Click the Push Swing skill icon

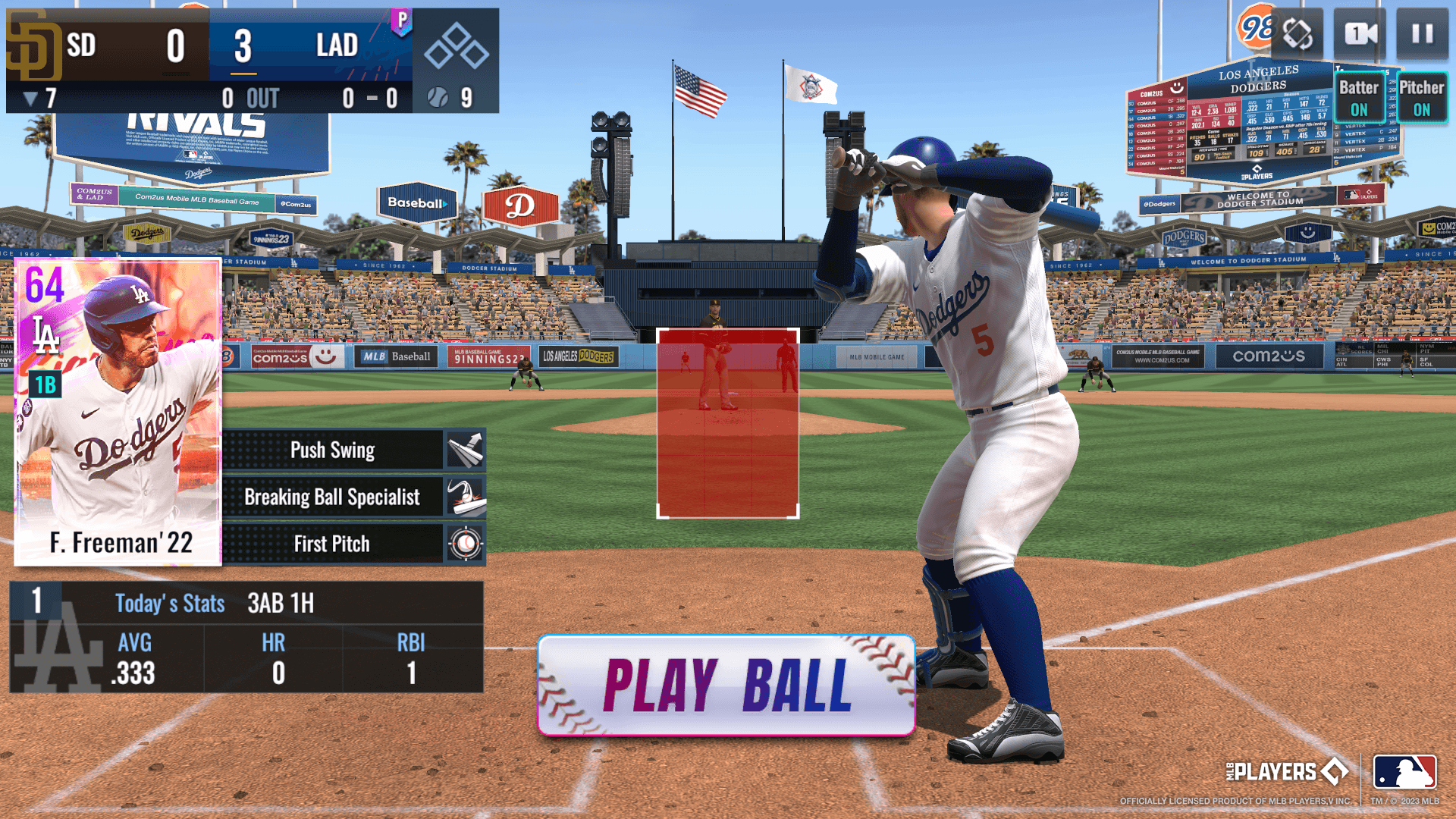click(466, 449)
